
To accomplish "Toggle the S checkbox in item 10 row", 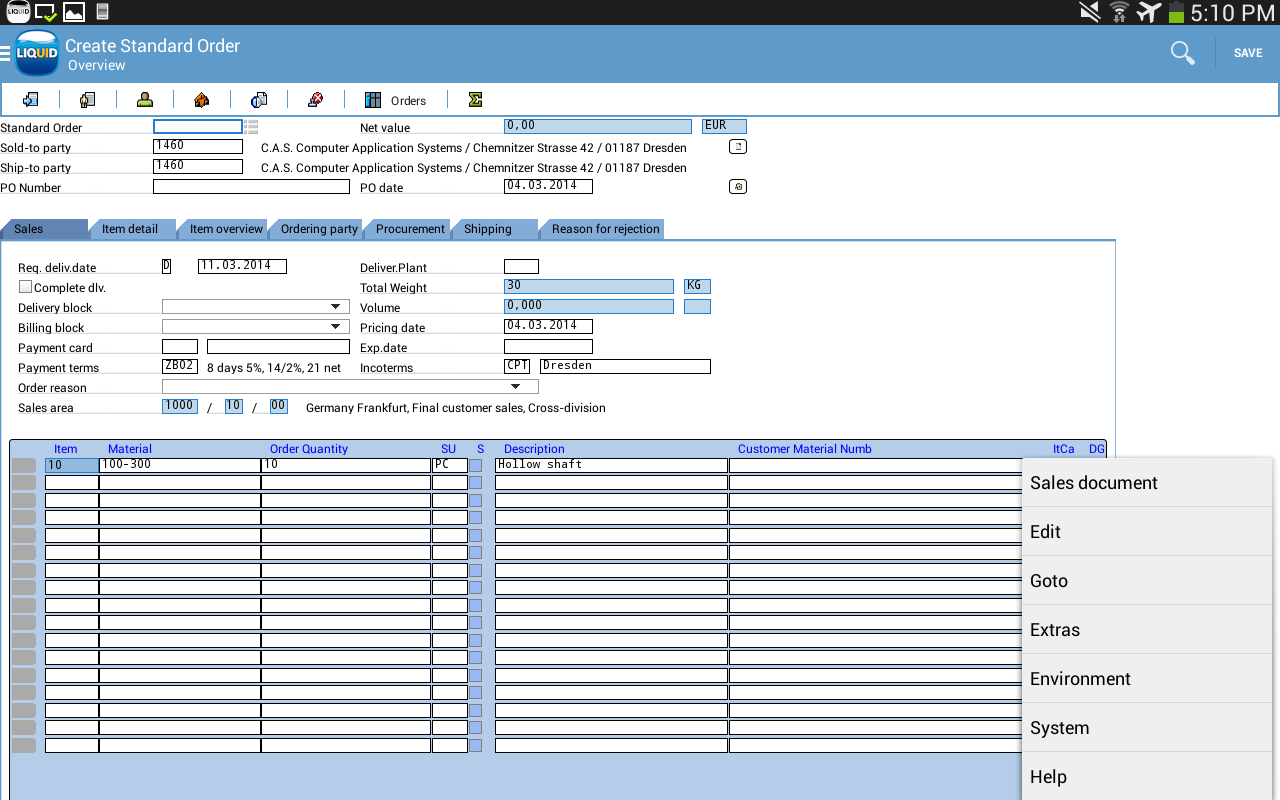I will (475, 466).
